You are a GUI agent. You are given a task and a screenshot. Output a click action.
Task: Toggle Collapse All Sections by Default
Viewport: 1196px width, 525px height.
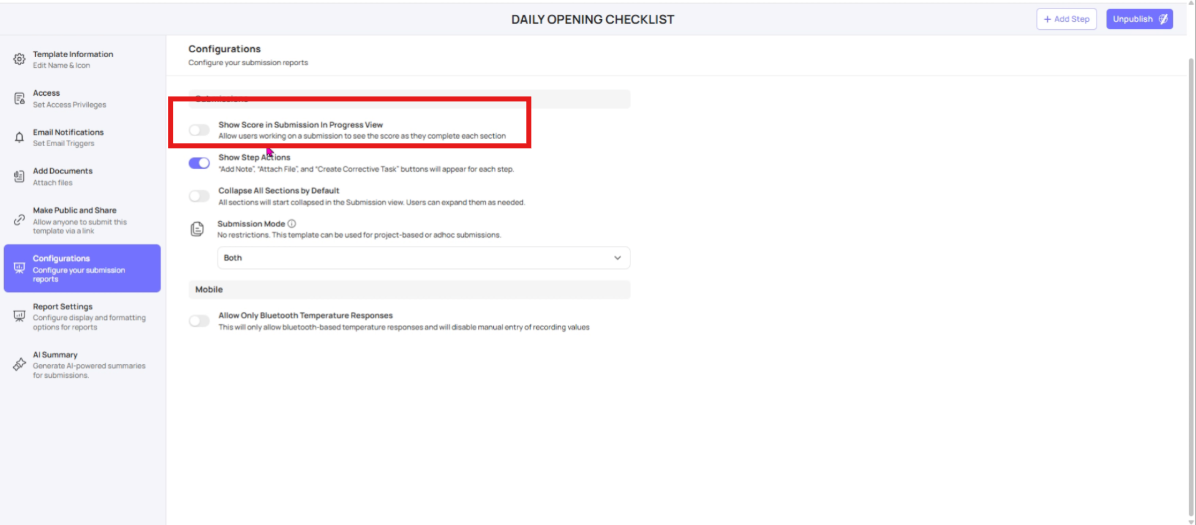pyautogui.click(x=199, y=195)
